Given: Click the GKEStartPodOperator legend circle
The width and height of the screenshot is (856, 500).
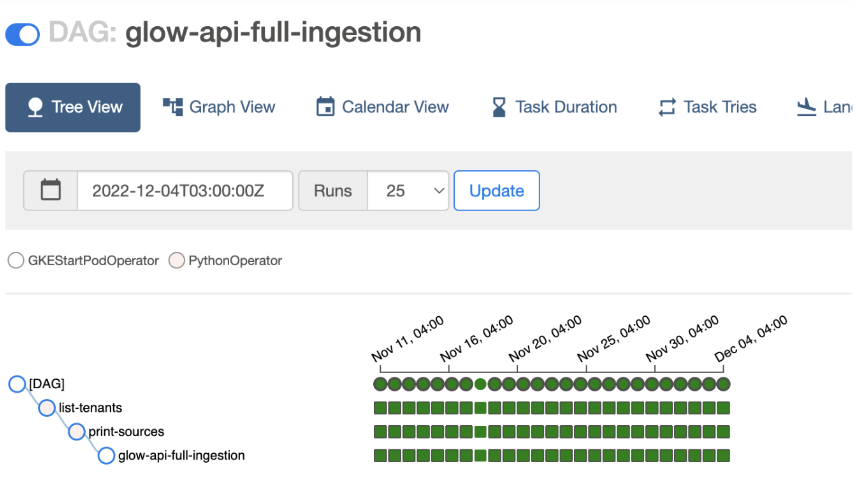Looking at the screenshot, I should (x=16, y=260).
